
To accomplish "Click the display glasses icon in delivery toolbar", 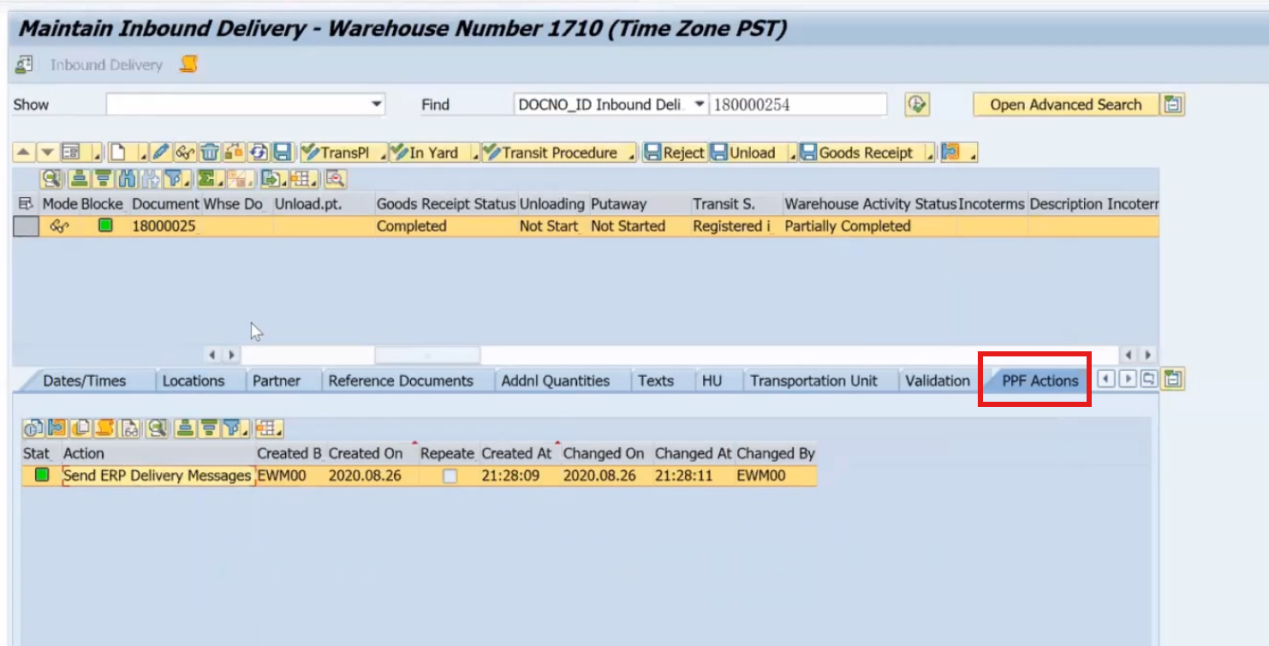I will (x=184, y=153).
